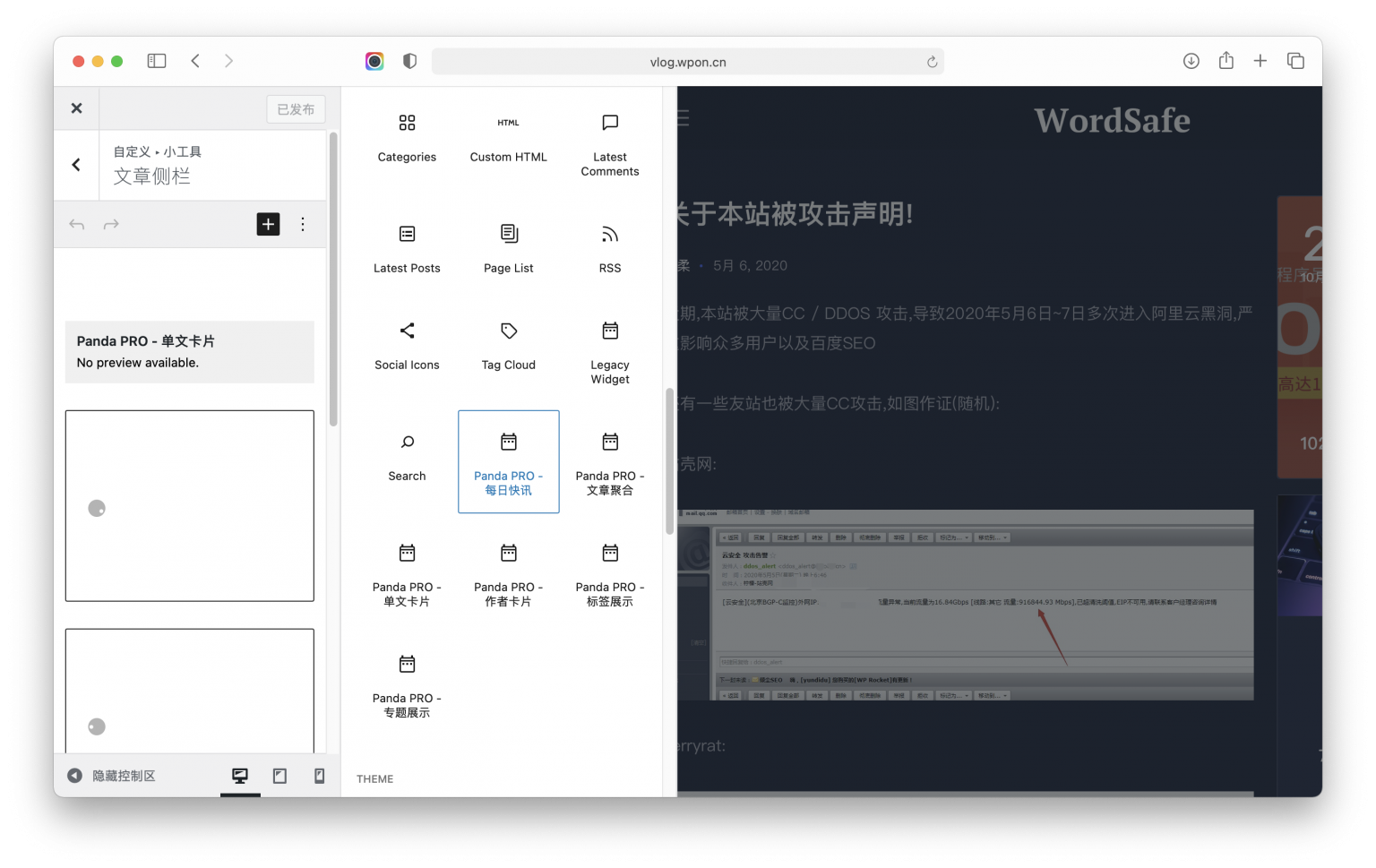
Task: Add the Categories widget block
Action: (407, 138)
